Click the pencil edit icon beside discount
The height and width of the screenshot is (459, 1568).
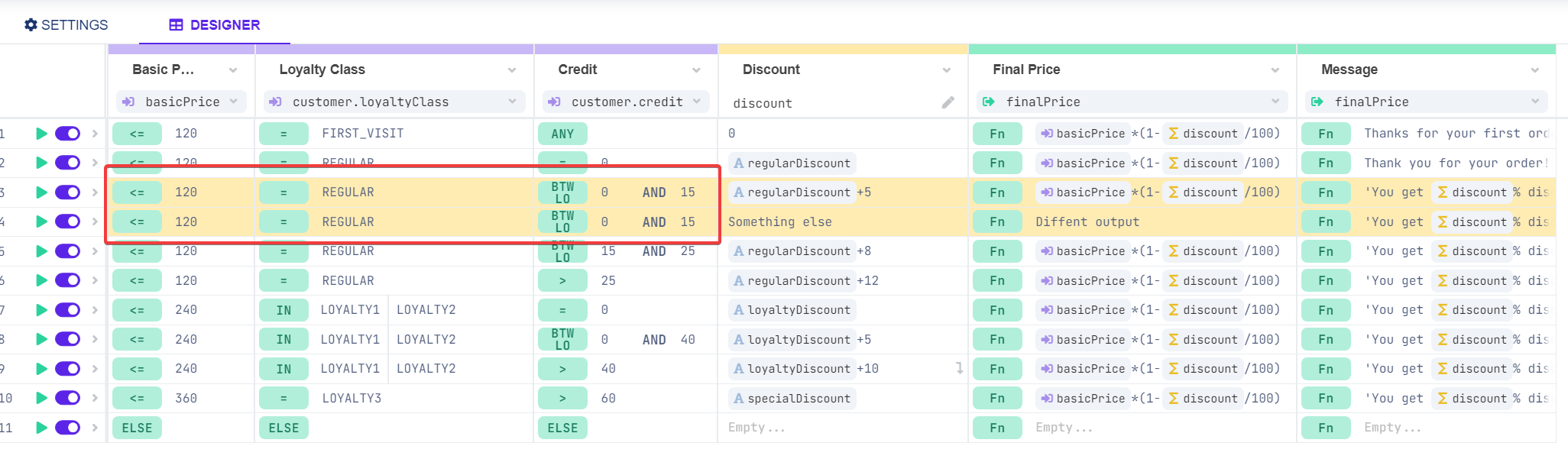(948, 102)
